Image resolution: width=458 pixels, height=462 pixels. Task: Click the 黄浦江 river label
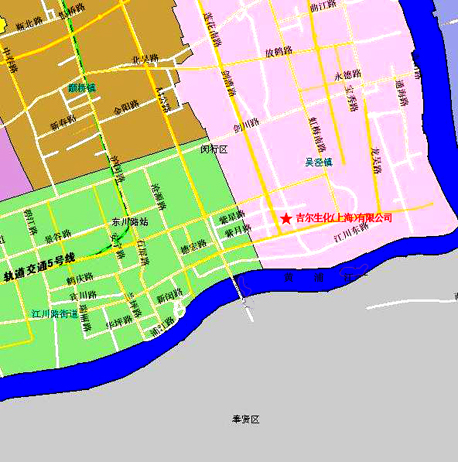tap(320, 277)
